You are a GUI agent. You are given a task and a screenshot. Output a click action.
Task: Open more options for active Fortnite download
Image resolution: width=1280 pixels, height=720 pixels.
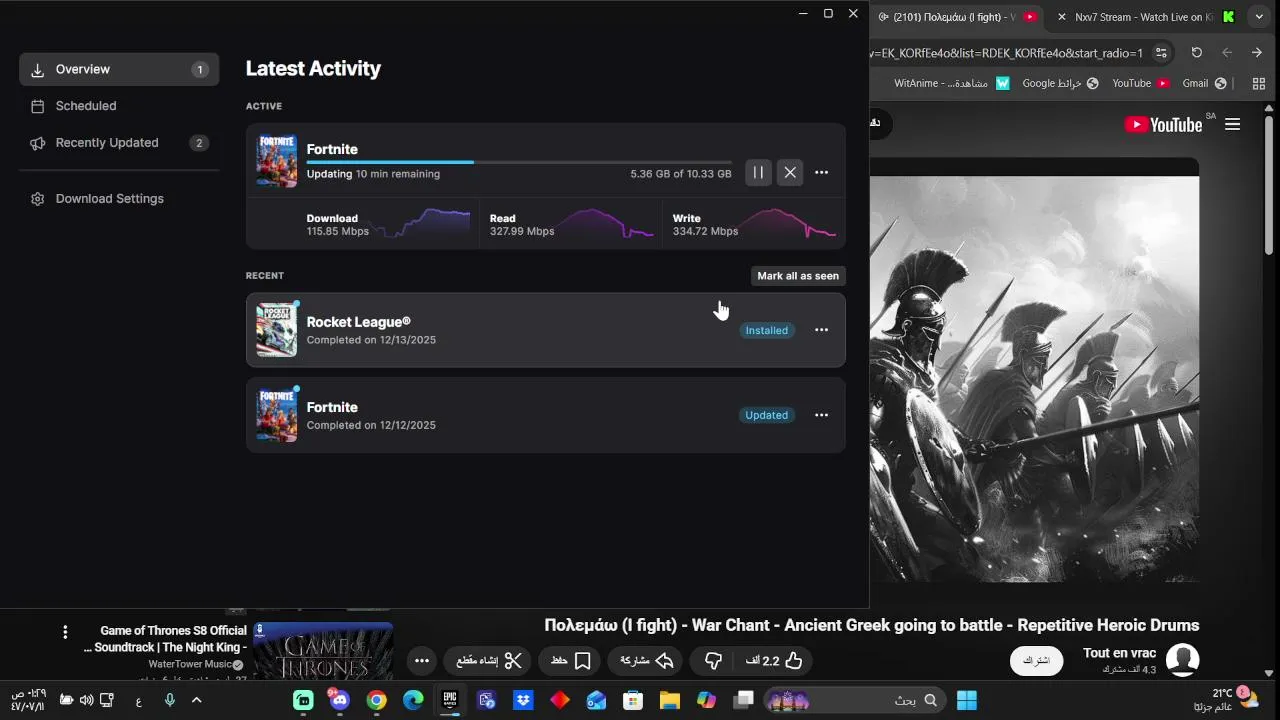click(x=821, y=173)
